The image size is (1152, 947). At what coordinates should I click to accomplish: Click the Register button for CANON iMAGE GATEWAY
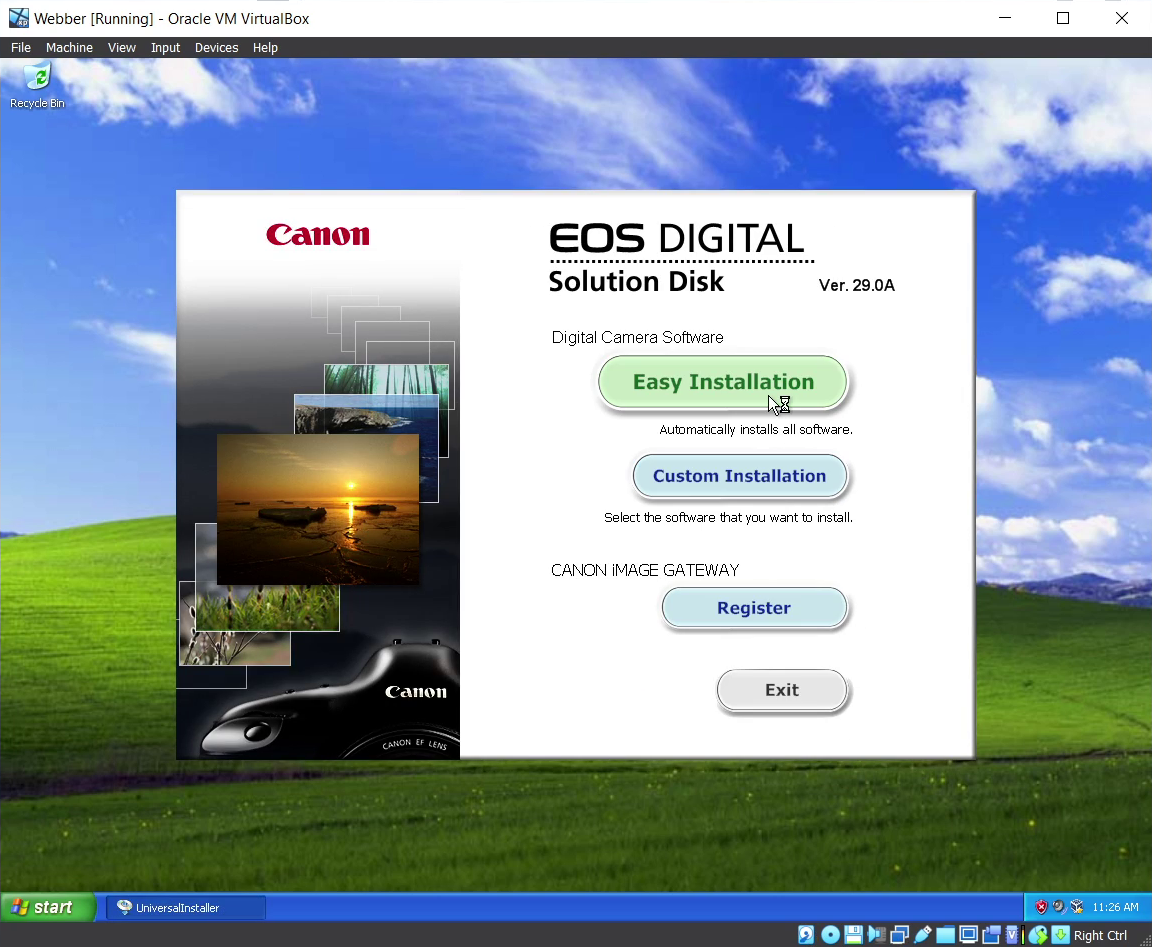coord(753,608)
